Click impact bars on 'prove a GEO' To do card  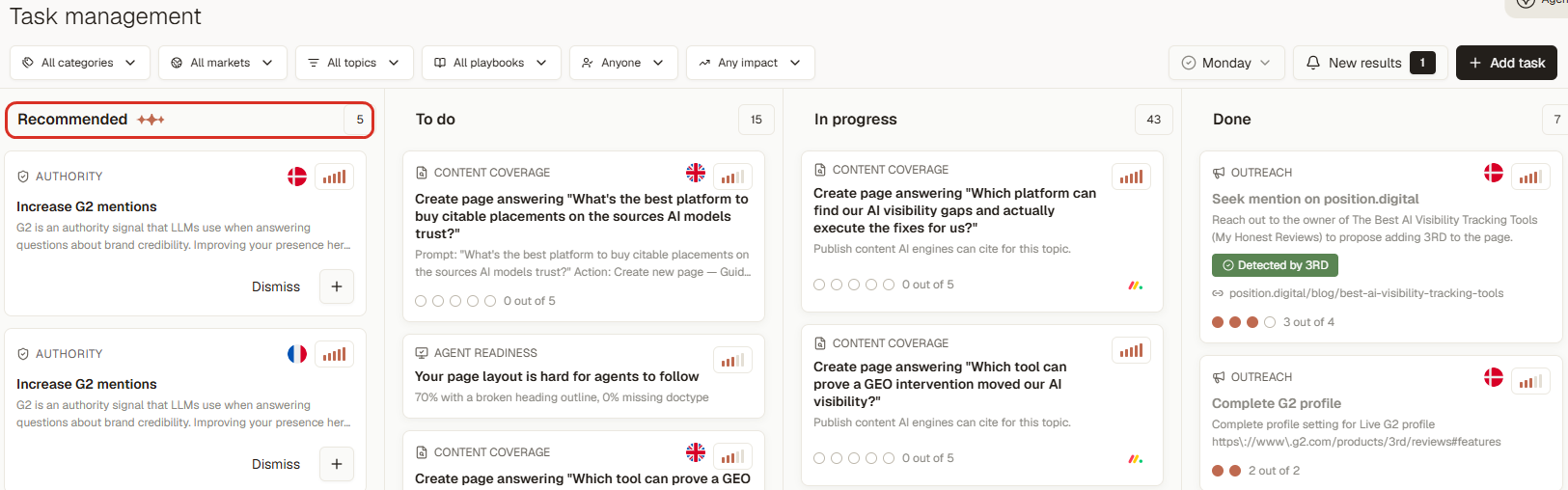tap(732, 457)
